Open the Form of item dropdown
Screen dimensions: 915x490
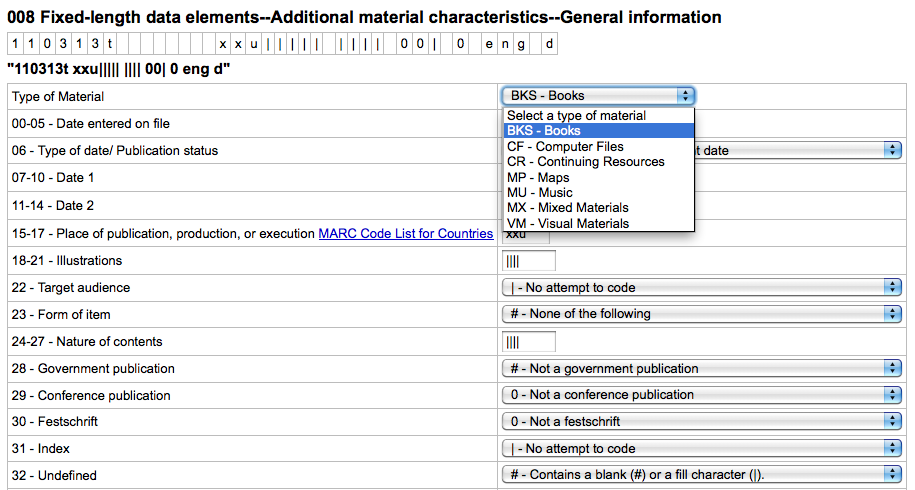[x=702, y=314]
